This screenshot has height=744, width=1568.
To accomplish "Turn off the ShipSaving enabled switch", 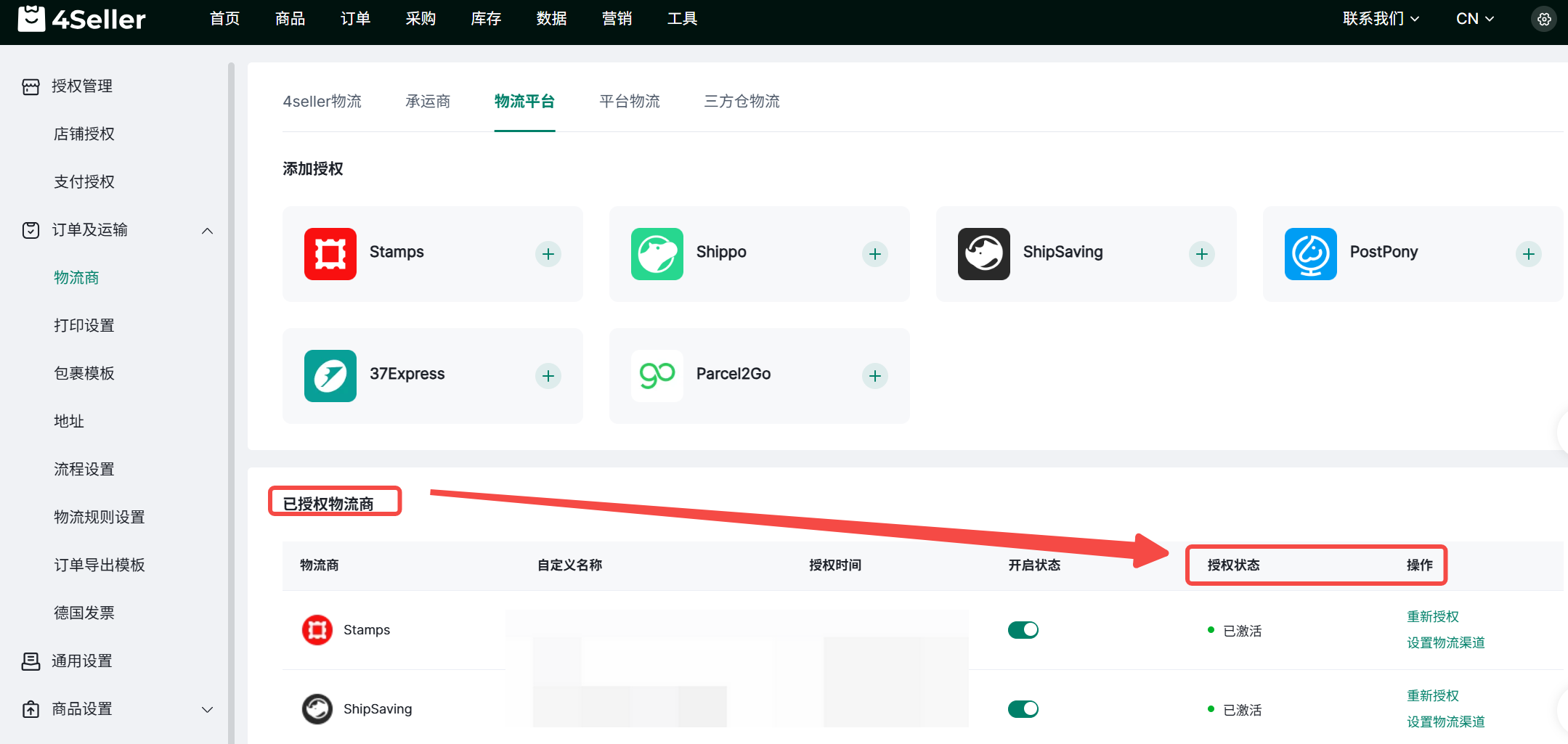I will point(1023,709).
